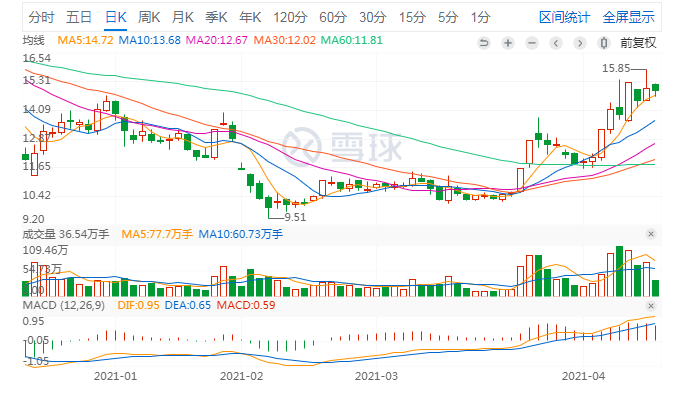Open 区间统计 range statistics
The width and height of the screenshot is (676, 393).
pyautogui.click(x=564, y=18)
